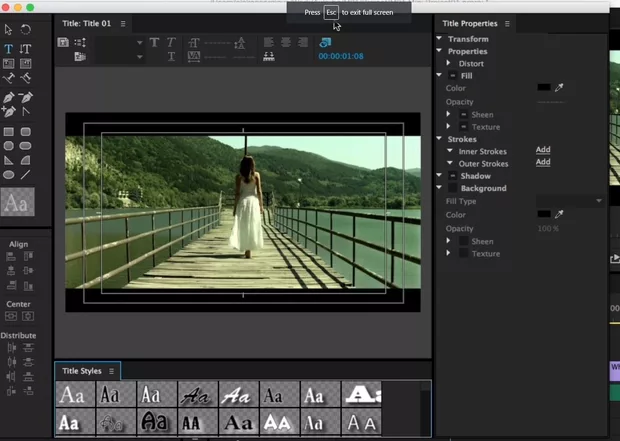620x441 pixels.
Task: Toggle the Shadow checkbox
Action: 452,176
